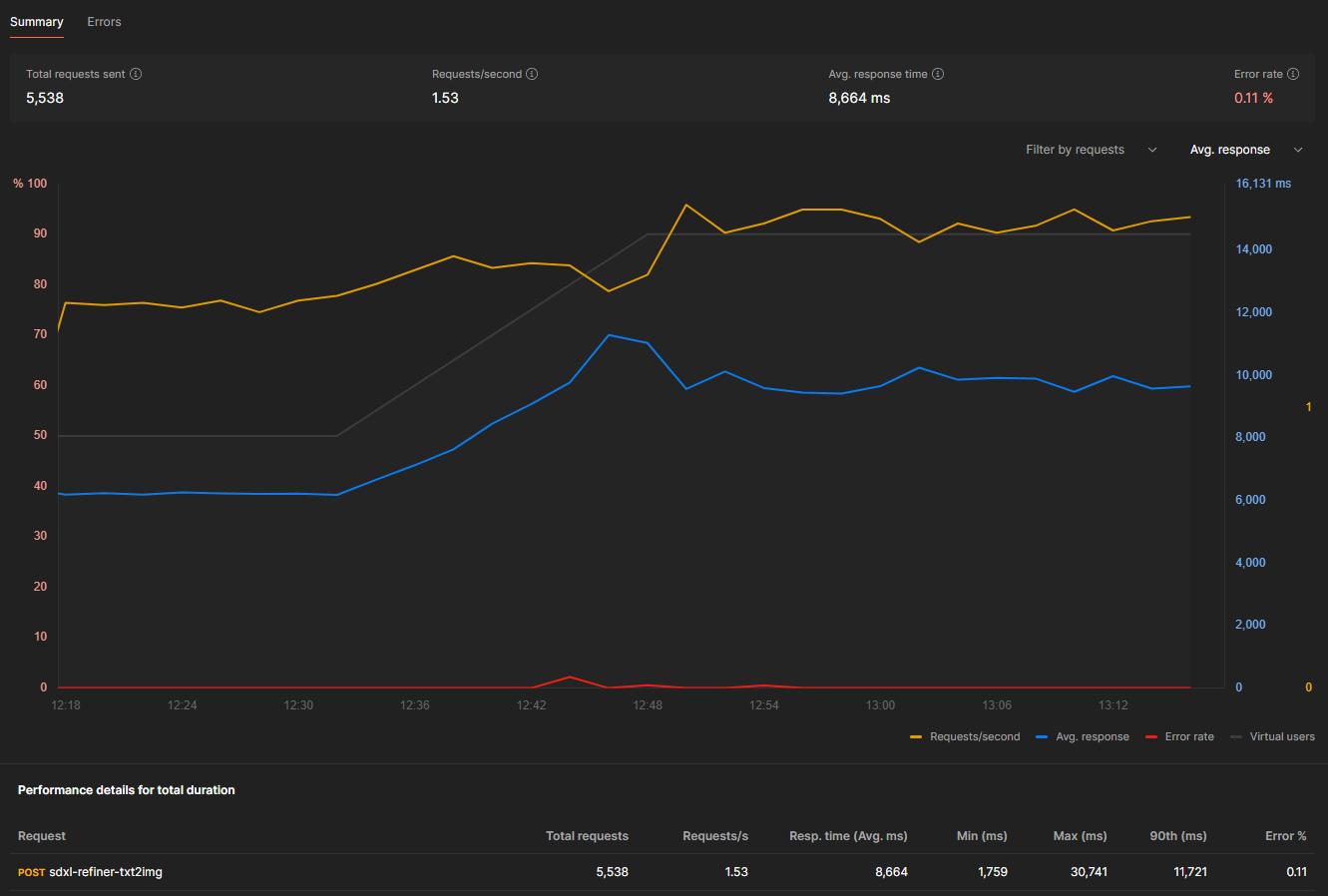
Task: Open the Avg. response metric dropdown
Action: click(x=1246, y=150)
